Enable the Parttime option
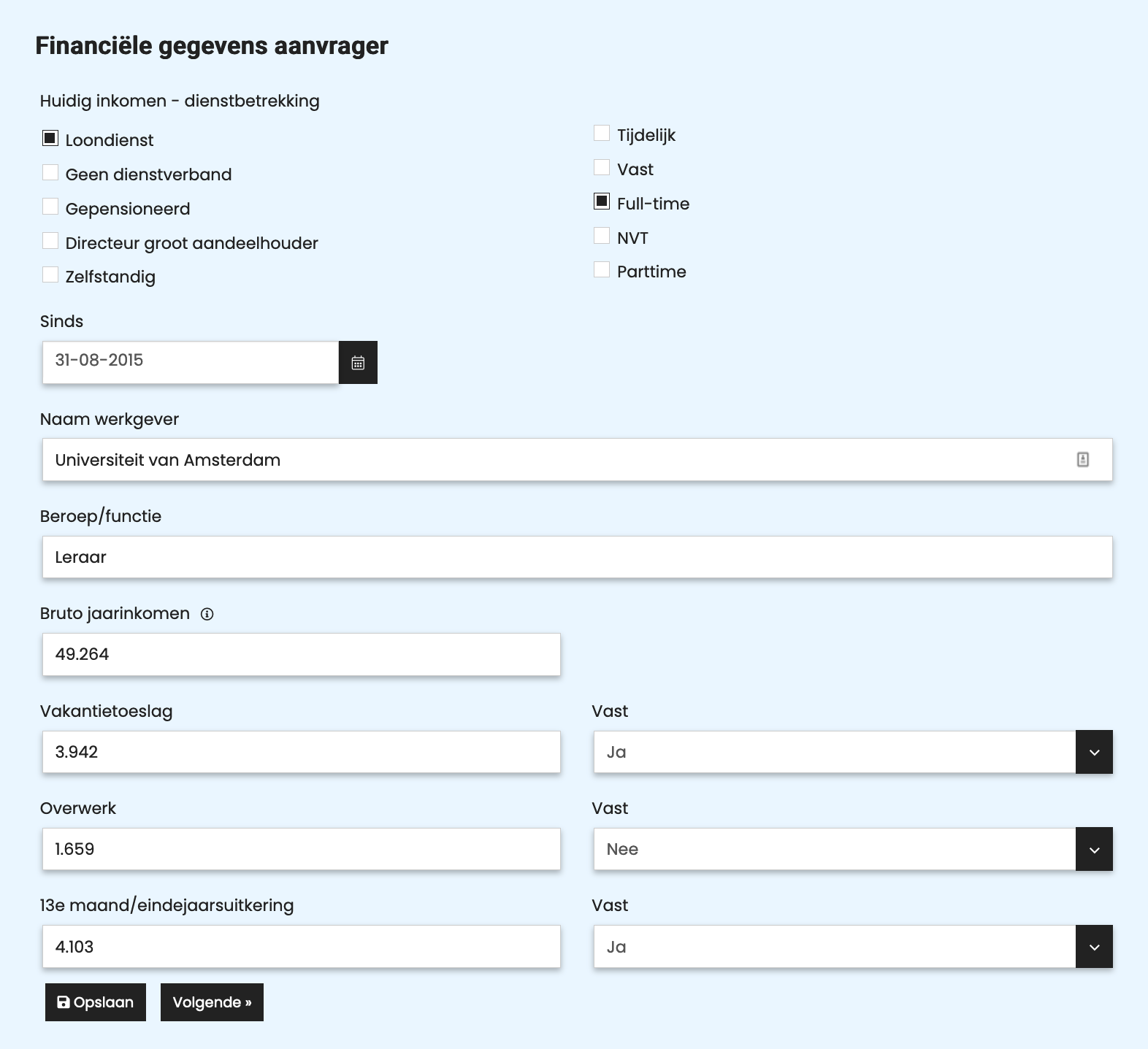This screenshot has width=1148, height=1049. [601, 269]
